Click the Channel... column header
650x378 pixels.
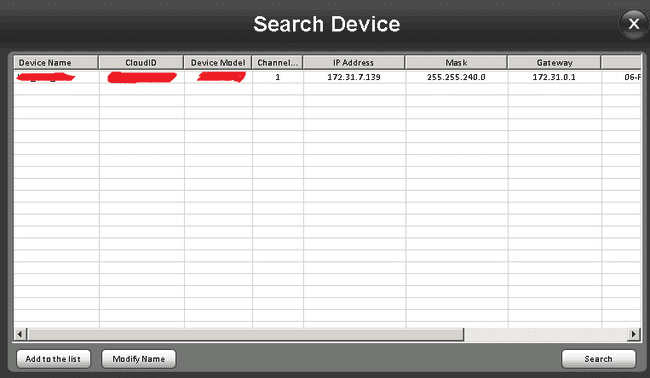click(x=277, y=63)
